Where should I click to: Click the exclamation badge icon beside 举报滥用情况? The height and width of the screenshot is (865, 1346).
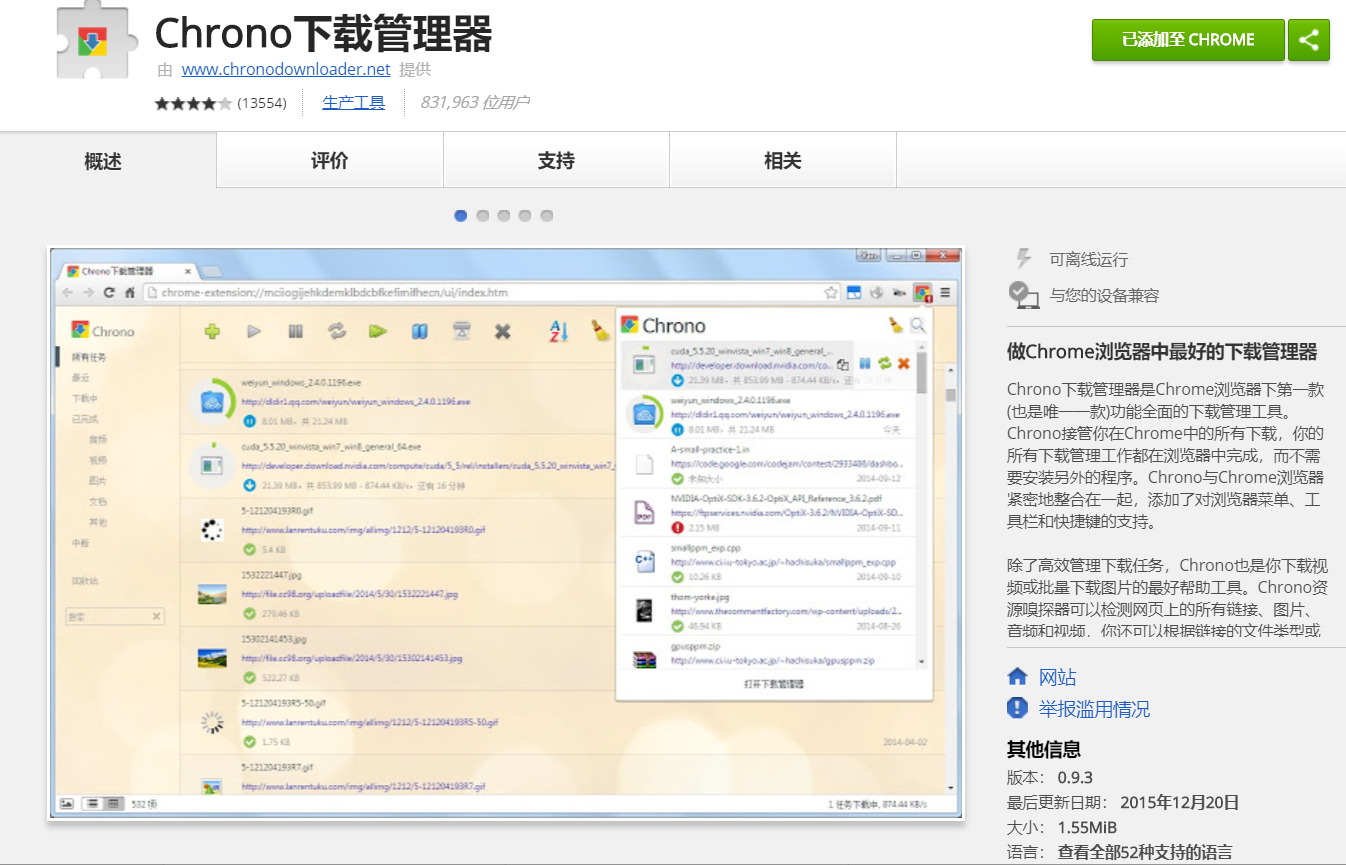click(1017, 708)
